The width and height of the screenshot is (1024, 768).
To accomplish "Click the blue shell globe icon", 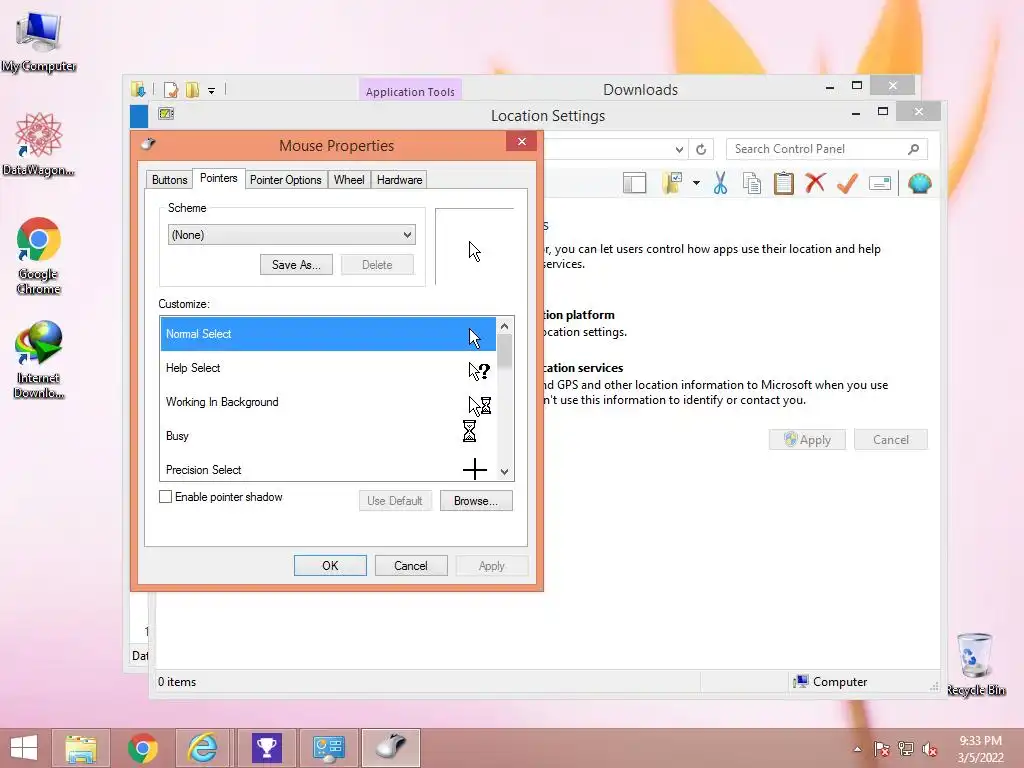I will coord(919,184).
